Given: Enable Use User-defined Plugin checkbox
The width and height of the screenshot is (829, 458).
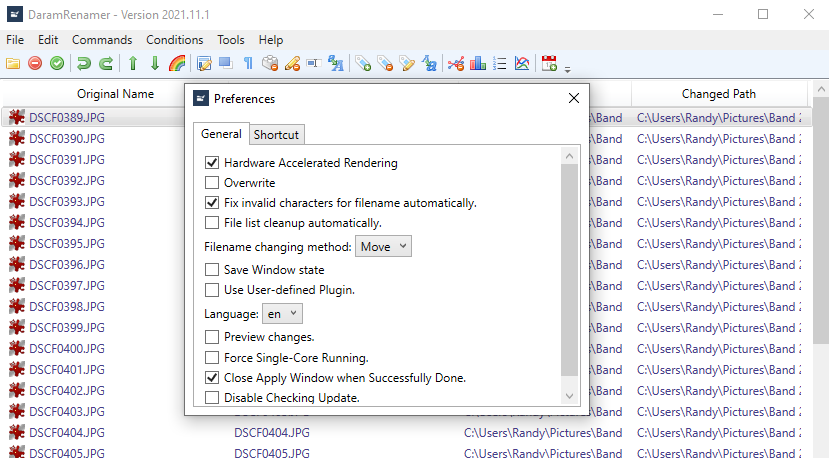Looking at the screenshot, I should (212, 290).
